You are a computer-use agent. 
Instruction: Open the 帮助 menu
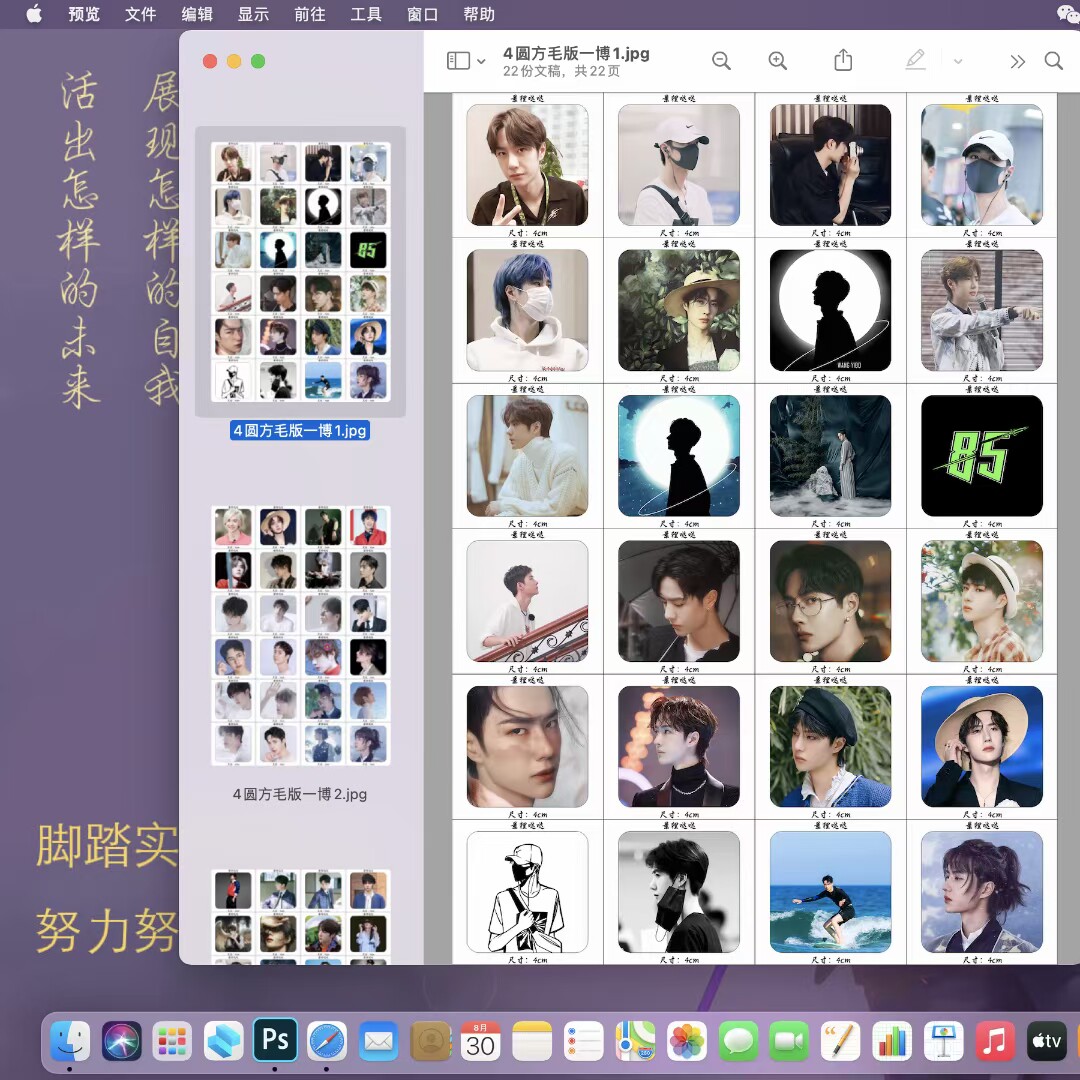tap(479, 14)
